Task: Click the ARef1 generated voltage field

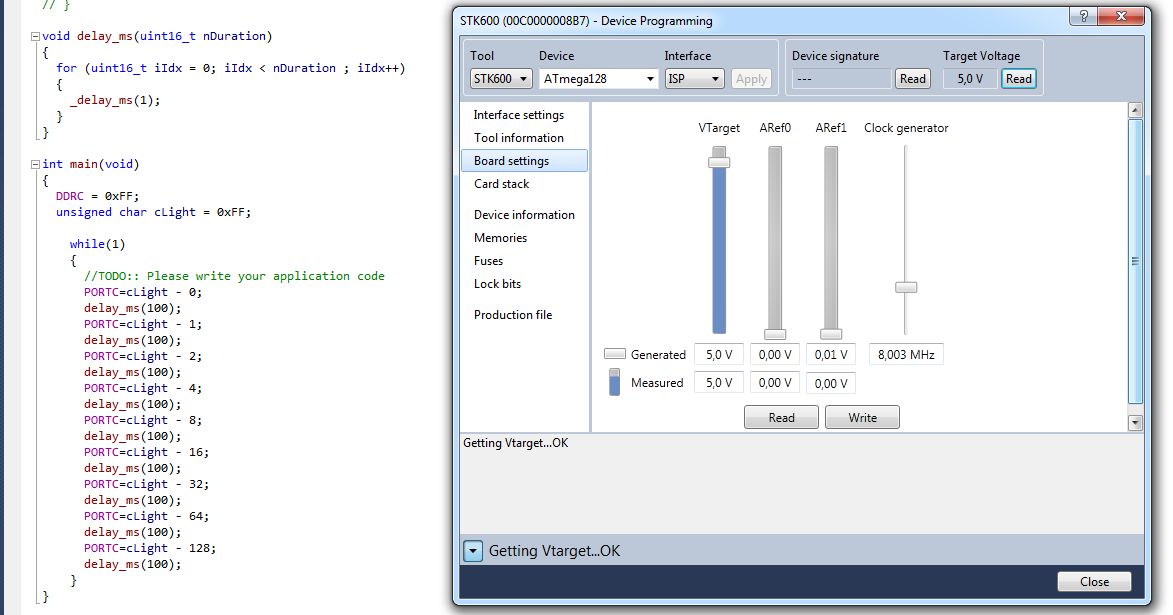Action: [831, 355]
